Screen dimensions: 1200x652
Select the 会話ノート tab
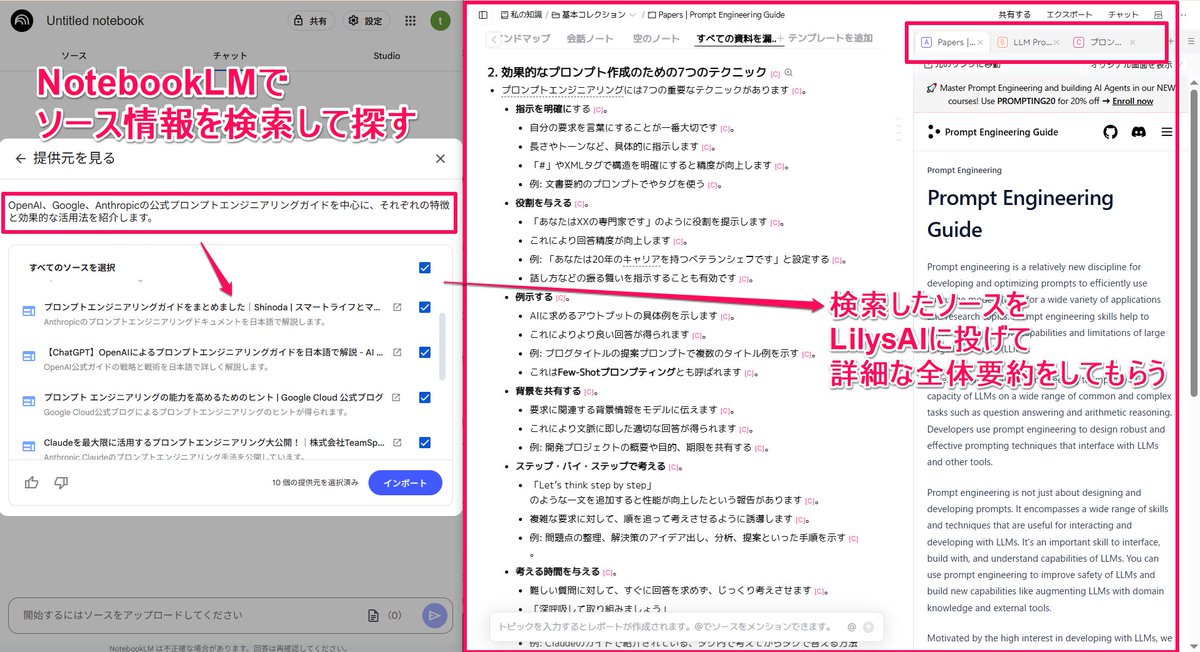tap(590, 39)
